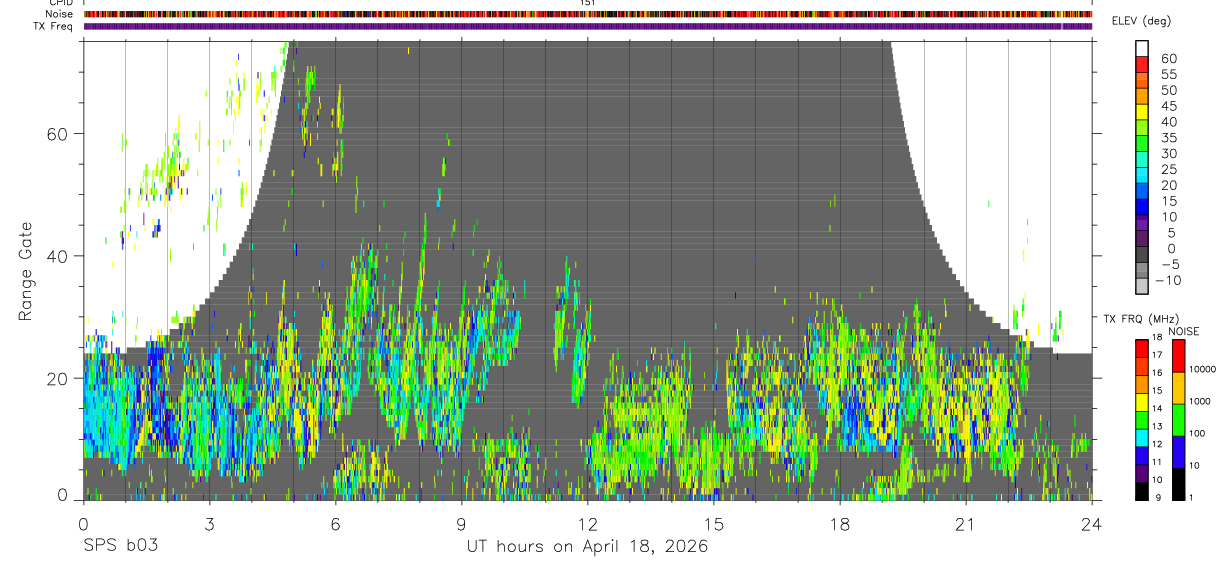Click the blue 10 noise level swatch

pyautogui.click(x=1178, y=452)
